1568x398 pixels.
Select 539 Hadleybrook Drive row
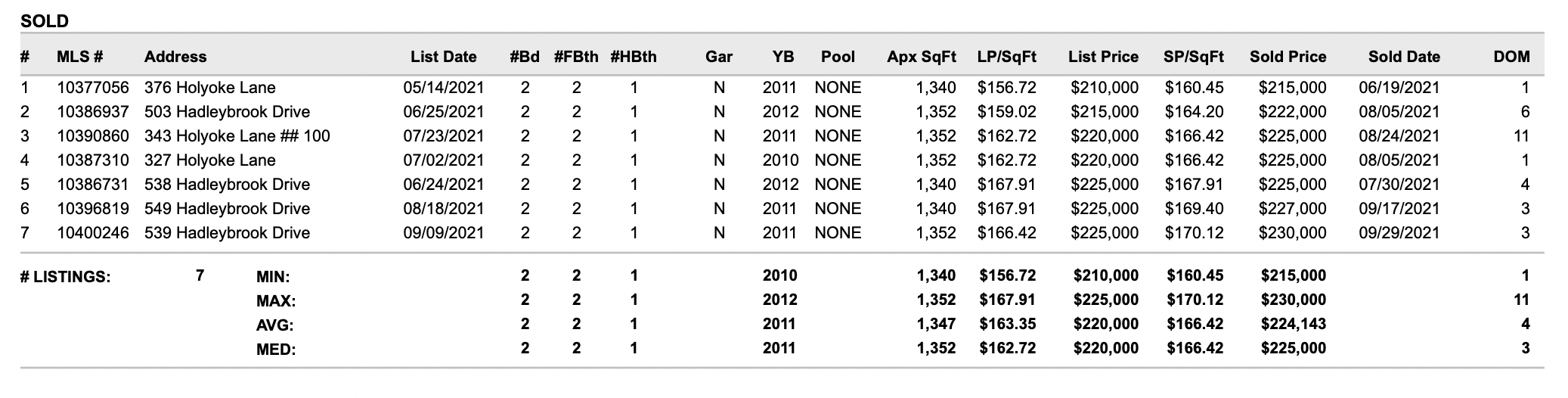(782, 233)
